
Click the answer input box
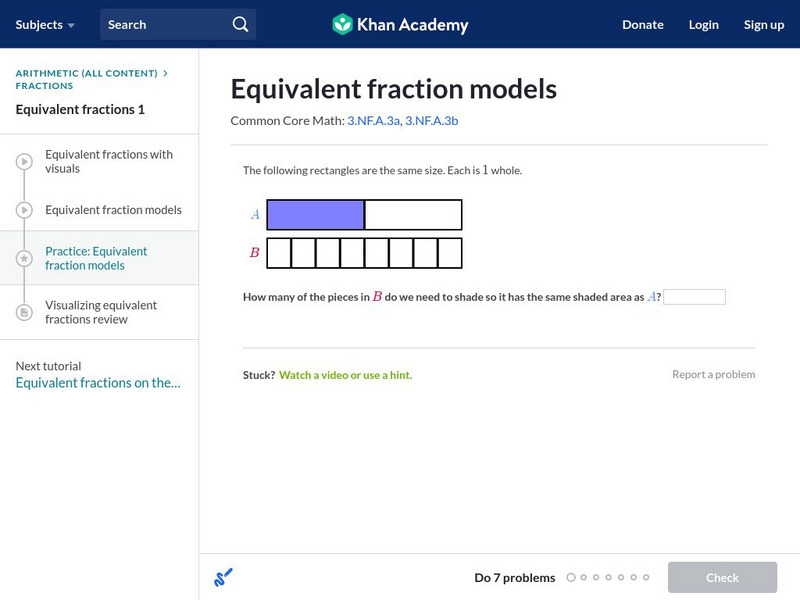[694, 297]
